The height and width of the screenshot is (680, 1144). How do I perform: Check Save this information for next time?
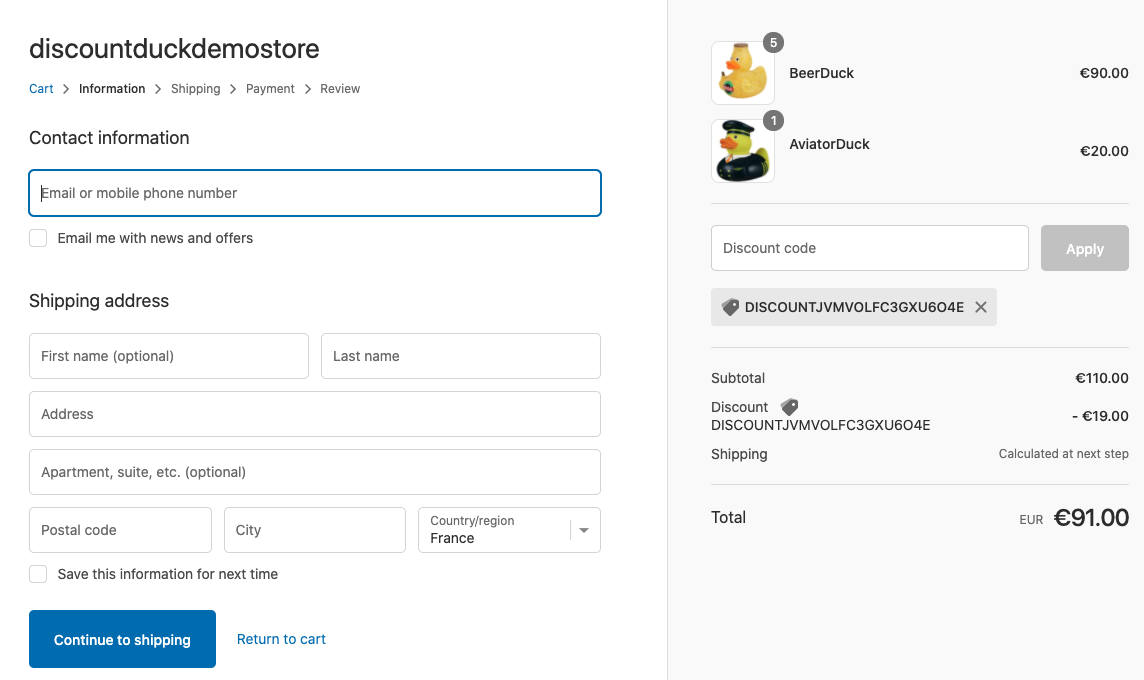(38, 574)
